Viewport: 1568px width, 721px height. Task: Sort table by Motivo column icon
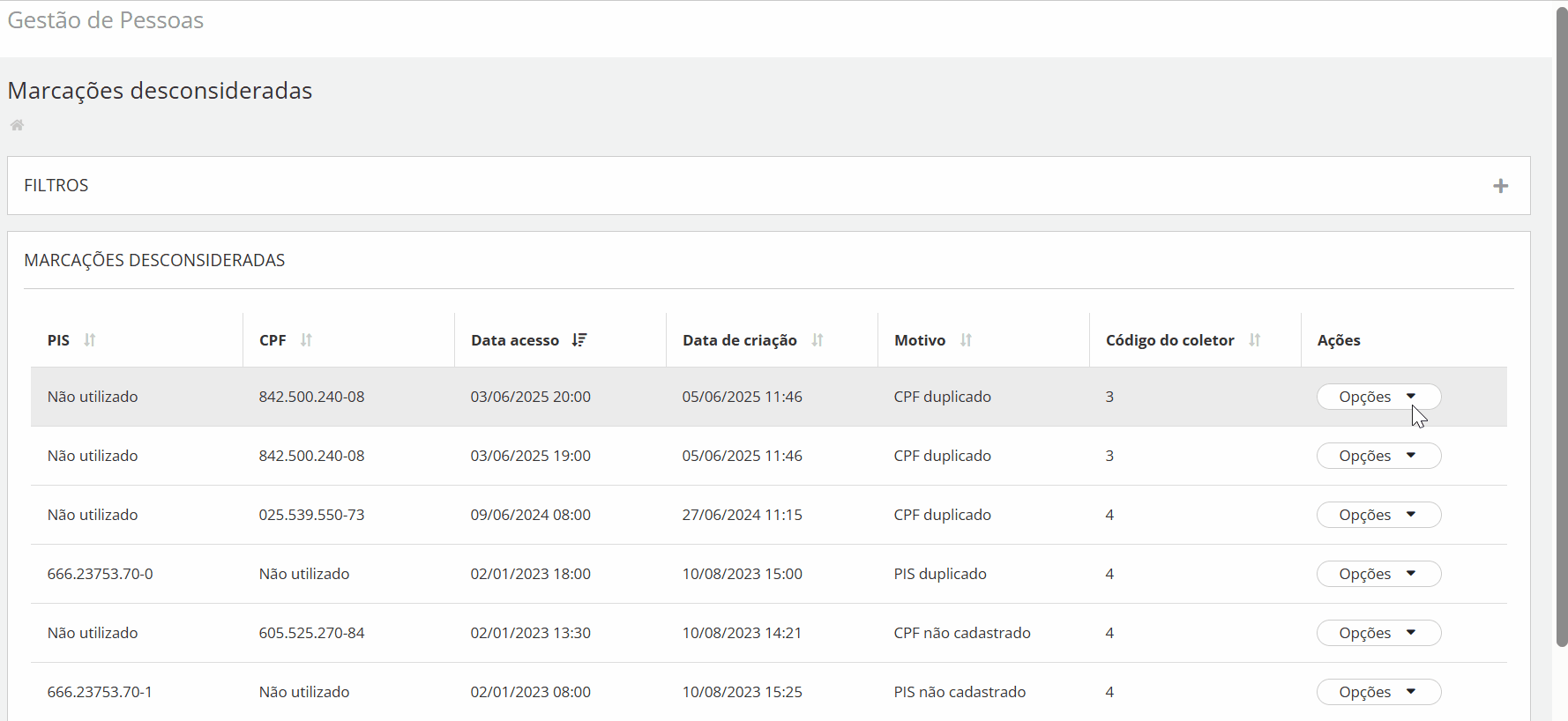(x=966, y=340)
